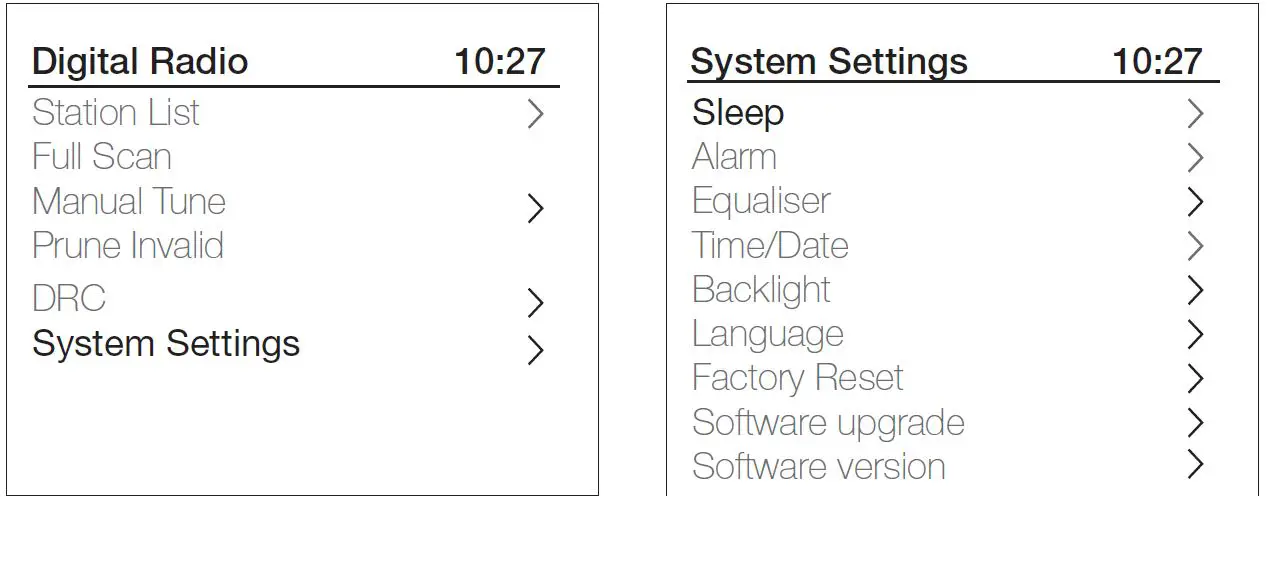Image resolution: width=1267 pixels, height=581 pixels.
Task: Select System Settings in Digital Radio menu
Action: (x=166, y=344)
